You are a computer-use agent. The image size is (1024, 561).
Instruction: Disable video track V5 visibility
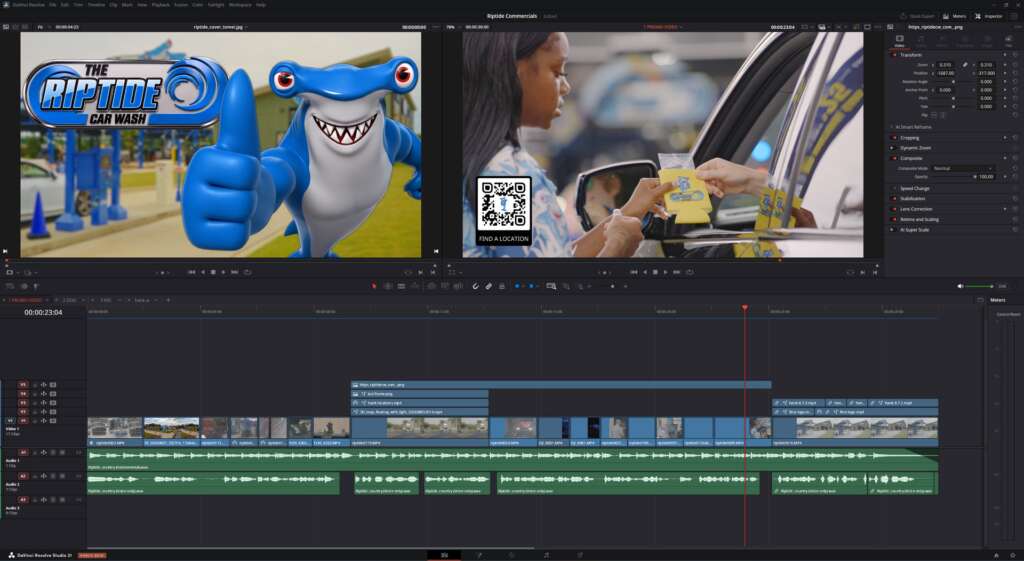click(x=53, y=385)
